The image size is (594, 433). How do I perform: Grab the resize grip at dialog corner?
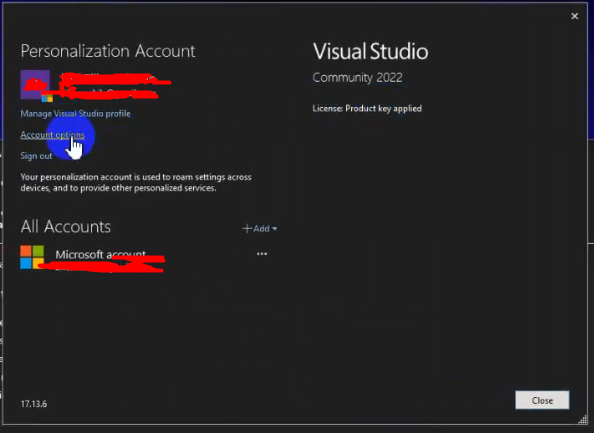583,419
